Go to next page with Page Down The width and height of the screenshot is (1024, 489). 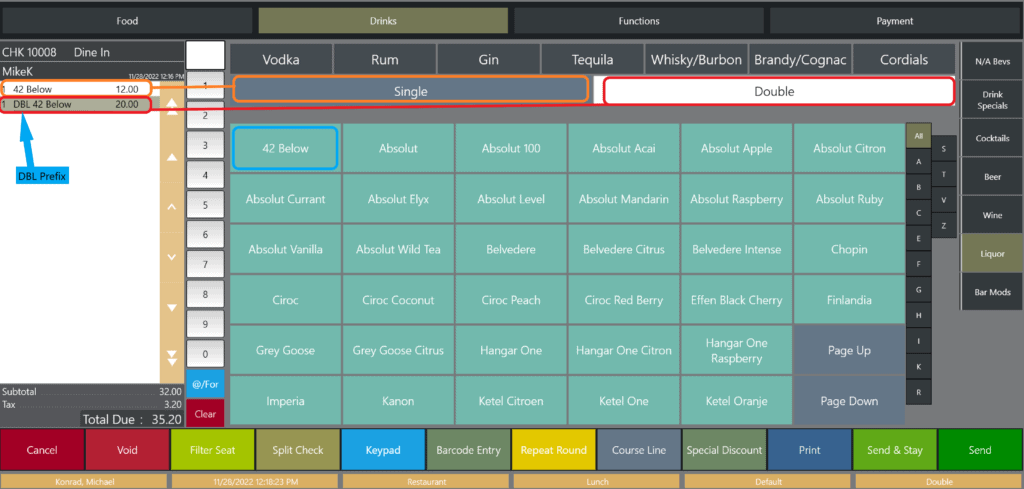(849, 401)
